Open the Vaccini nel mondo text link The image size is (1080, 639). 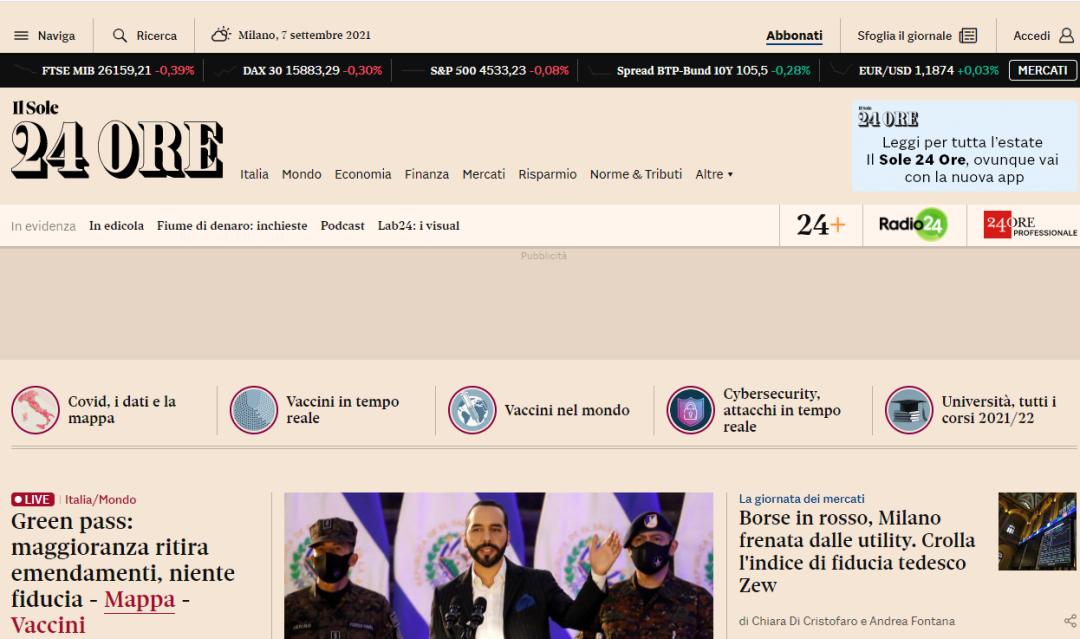567,410
